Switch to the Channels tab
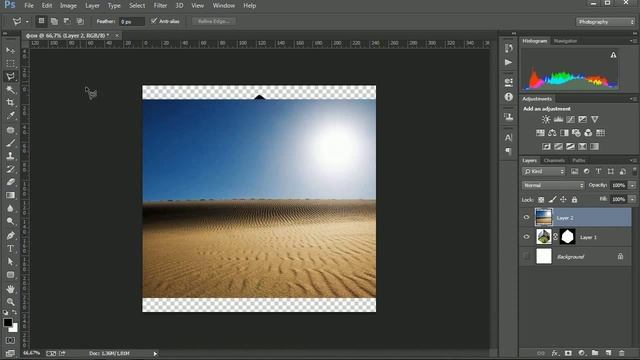The height and width of the screenshot is (360, 640). tap(554, 160)
